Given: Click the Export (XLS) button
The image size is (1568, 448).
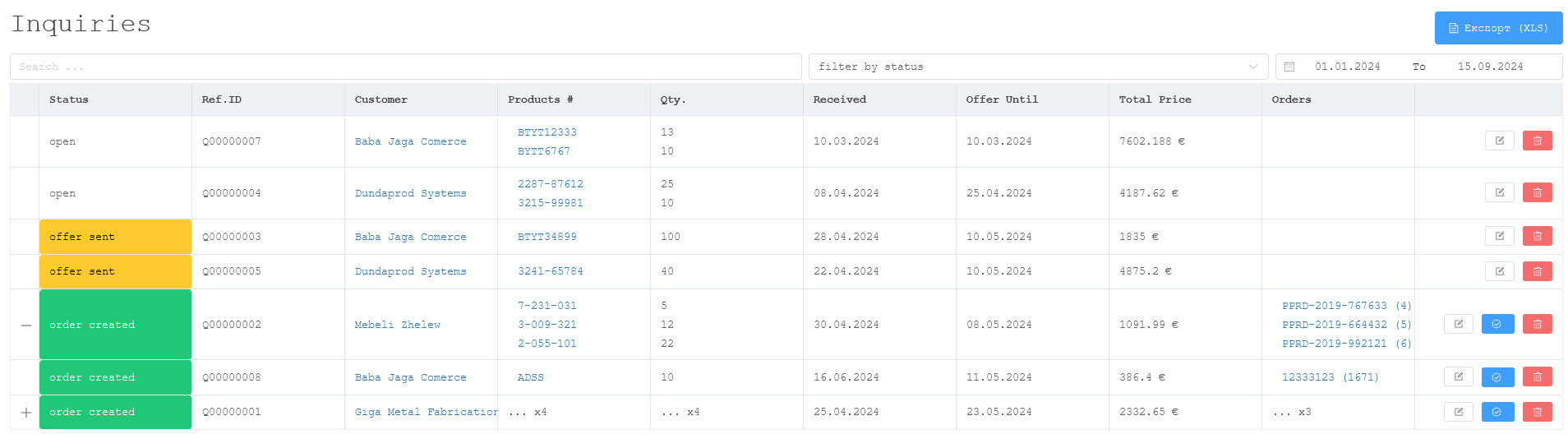Looking at the screenshot, I should (1498, 28).
